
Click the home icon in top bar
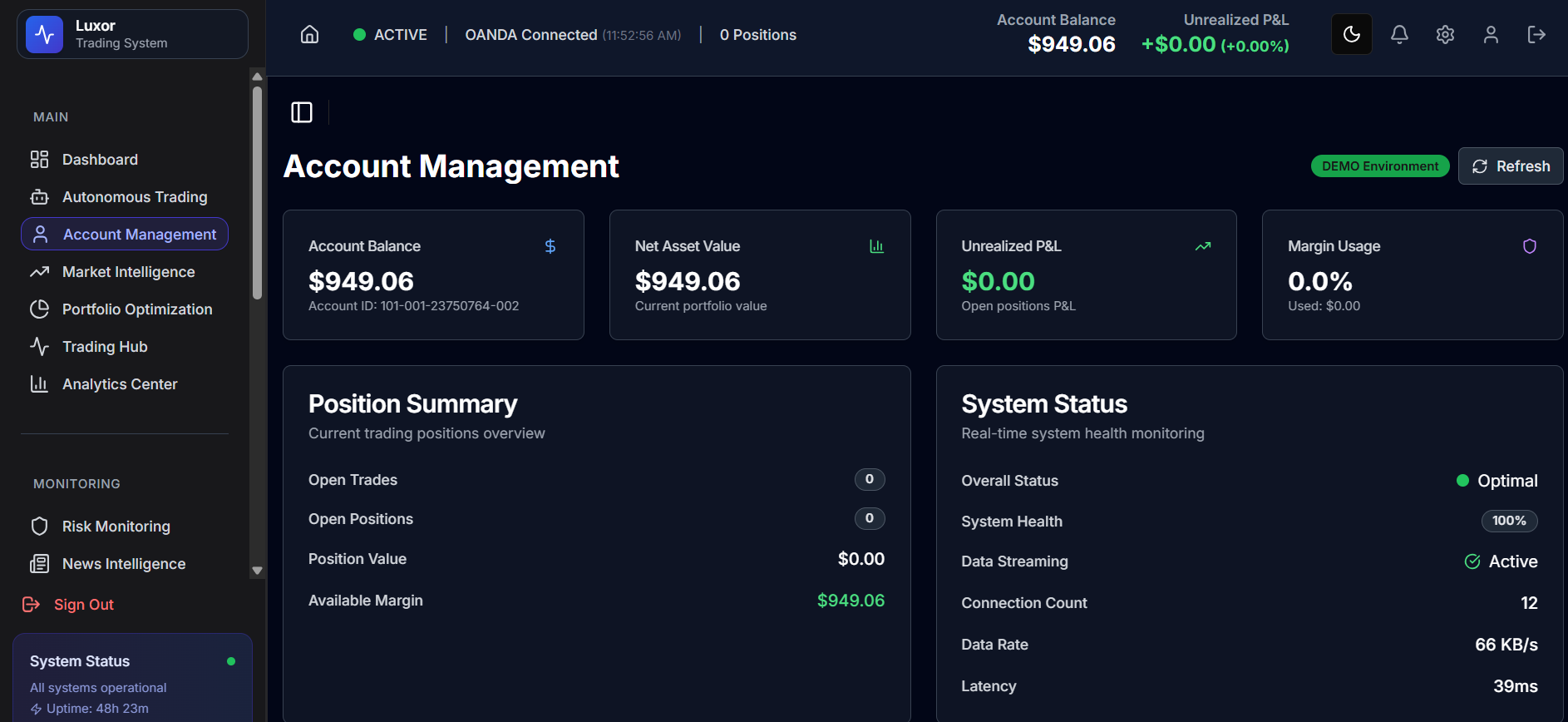(309, 34)
